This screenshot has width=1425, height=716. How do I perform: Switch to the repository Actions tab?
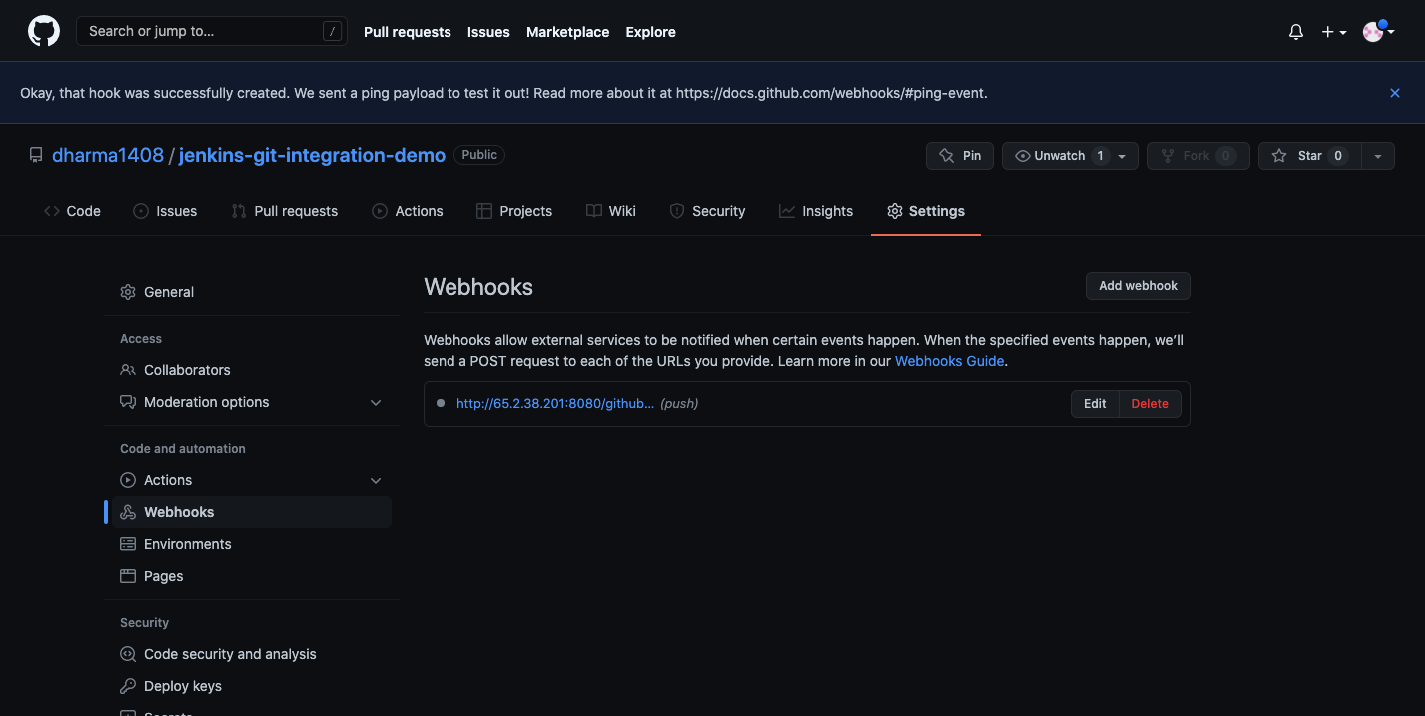(x=407, y=211)
